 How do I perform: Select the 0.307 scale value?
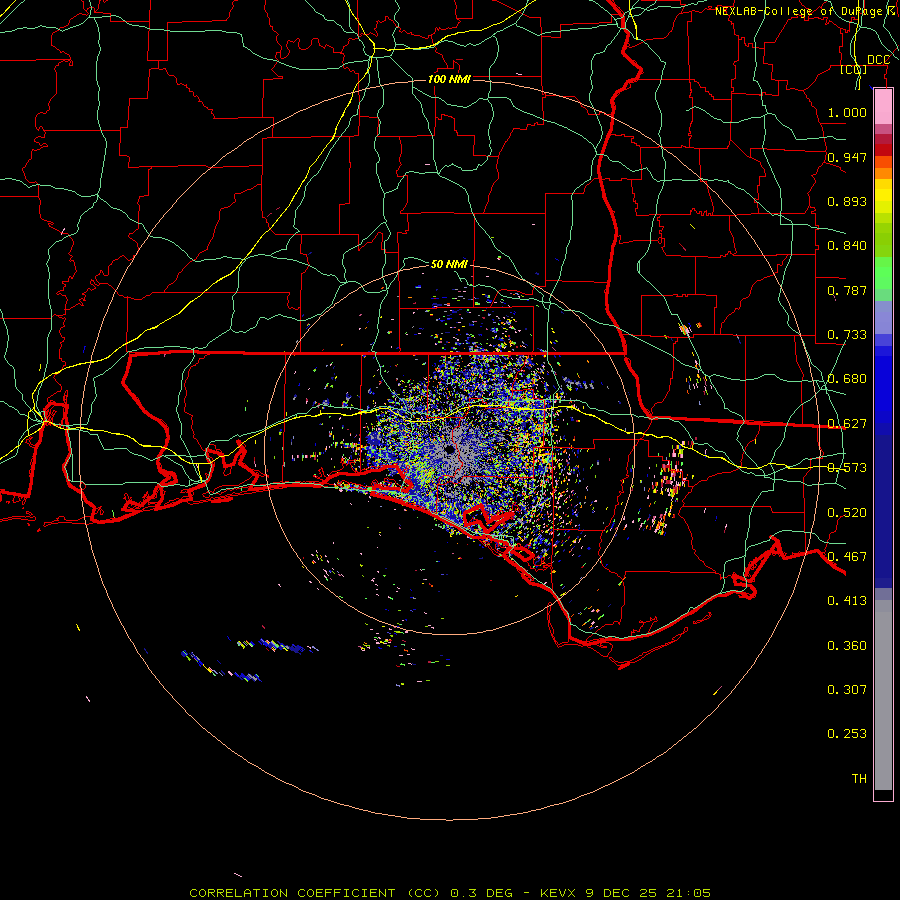(x=847, y=690)
